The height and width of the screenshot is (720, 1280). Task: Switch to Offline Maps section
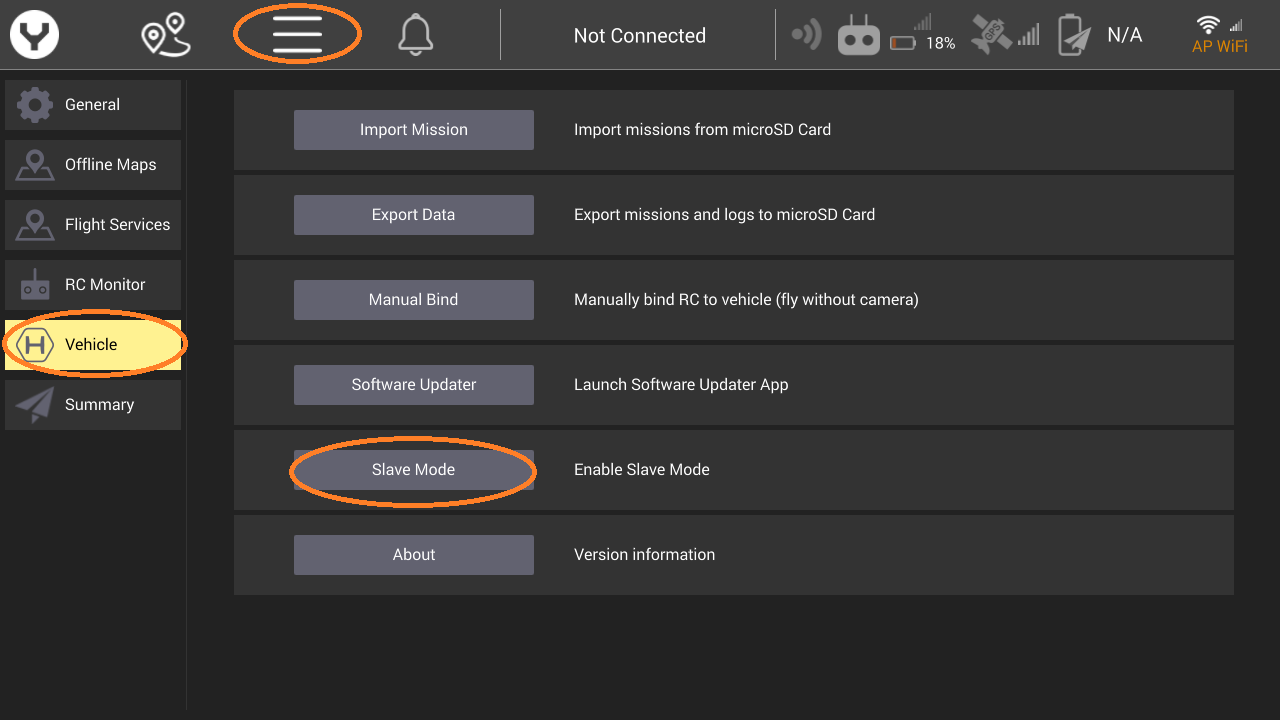[93, 165]
